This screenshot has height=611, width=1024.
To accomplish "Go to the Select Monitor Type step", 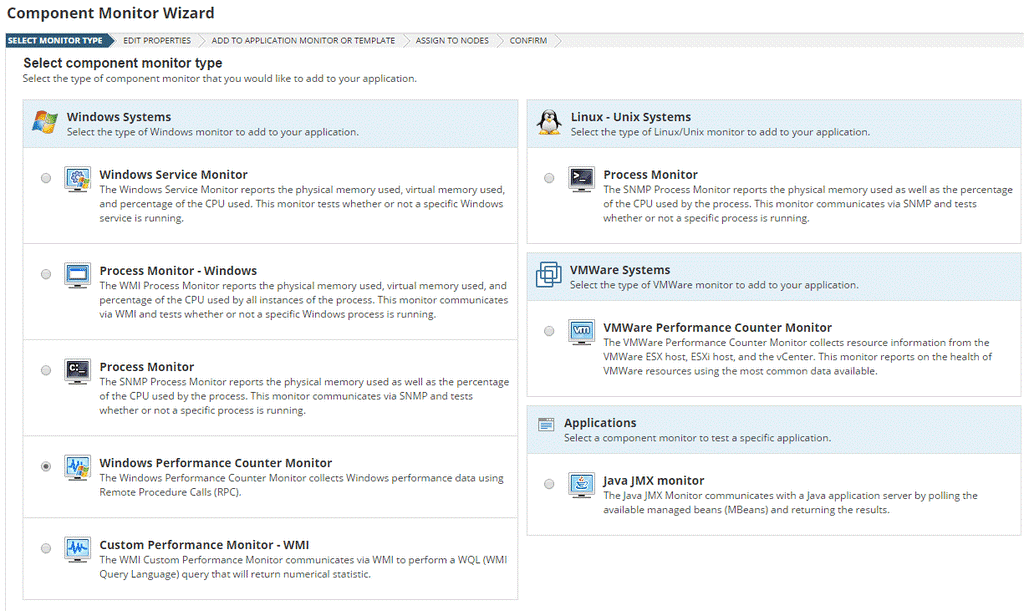I will [x=56, y=40].
